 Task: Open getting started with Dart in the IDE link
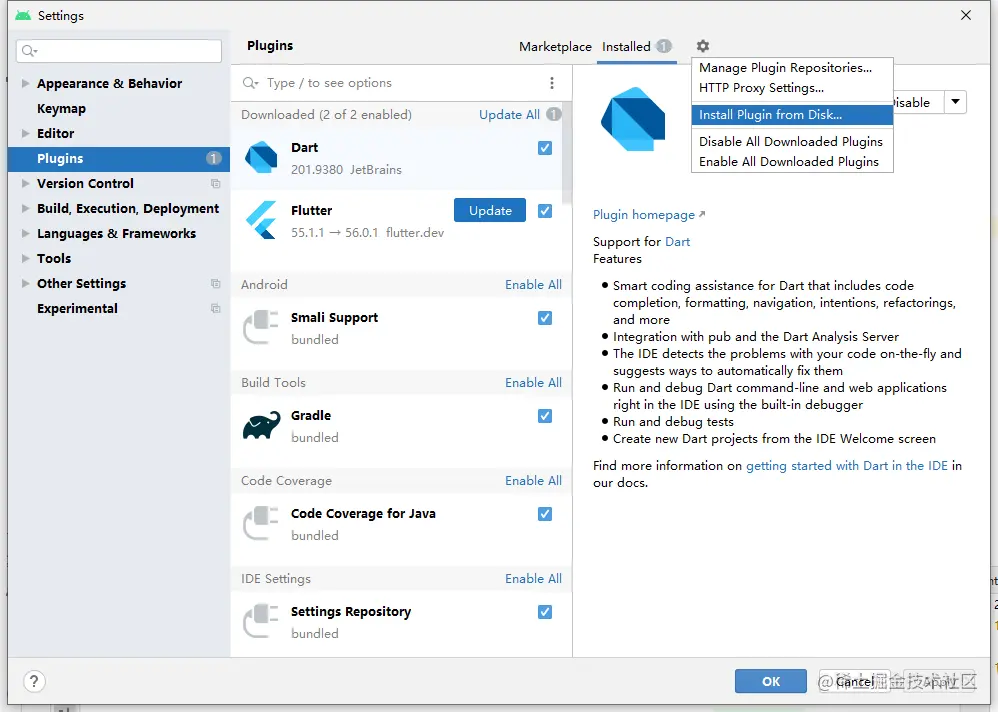847,466
